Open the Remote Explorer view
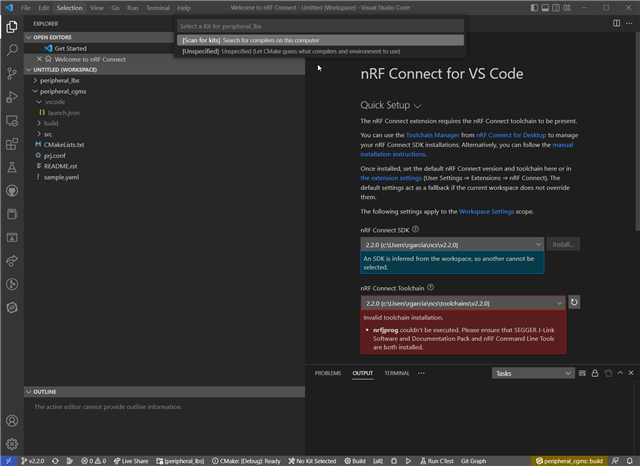The width and height of the screenshot is (640, 466). 12,121
